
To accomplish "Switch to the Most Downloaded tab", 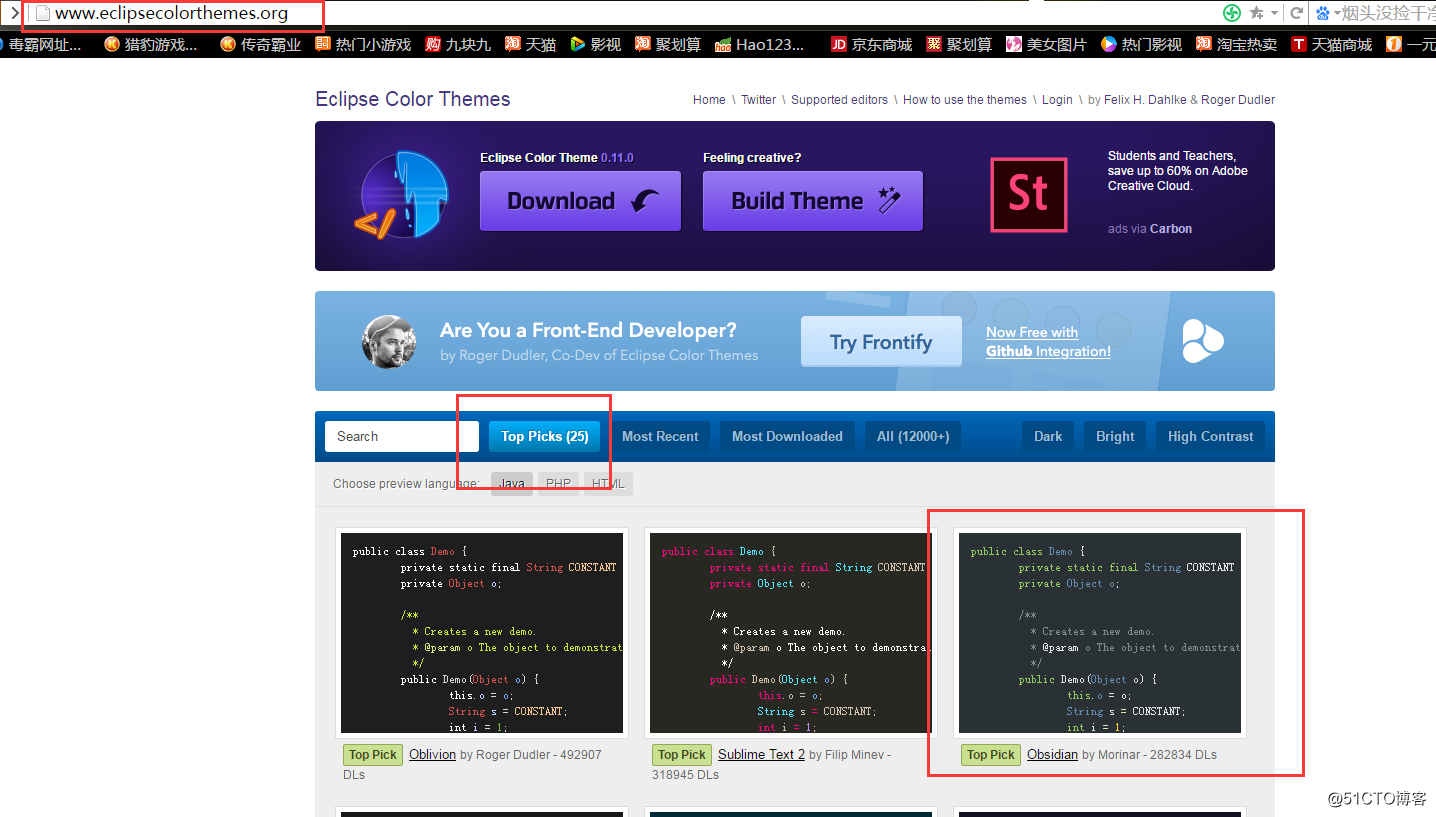I will click(x=787, y=436).
